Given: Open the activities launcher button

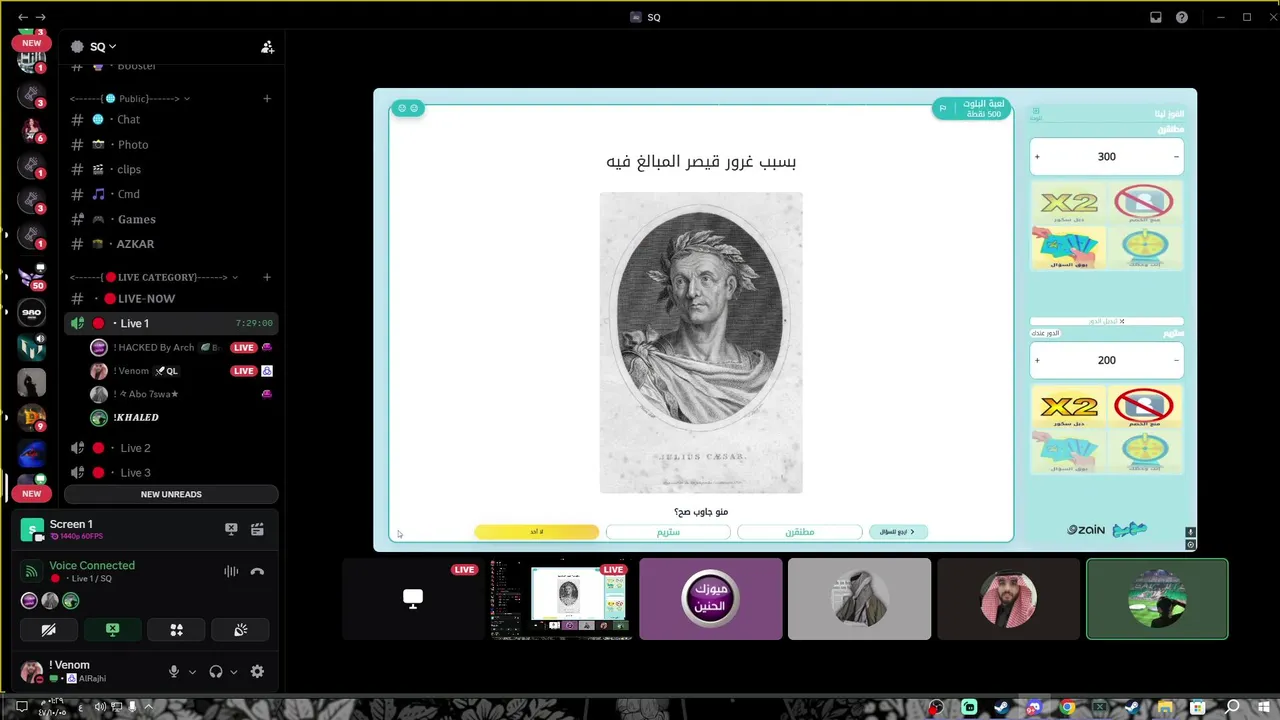Looking at the screenshot, I should pos(176,630).
